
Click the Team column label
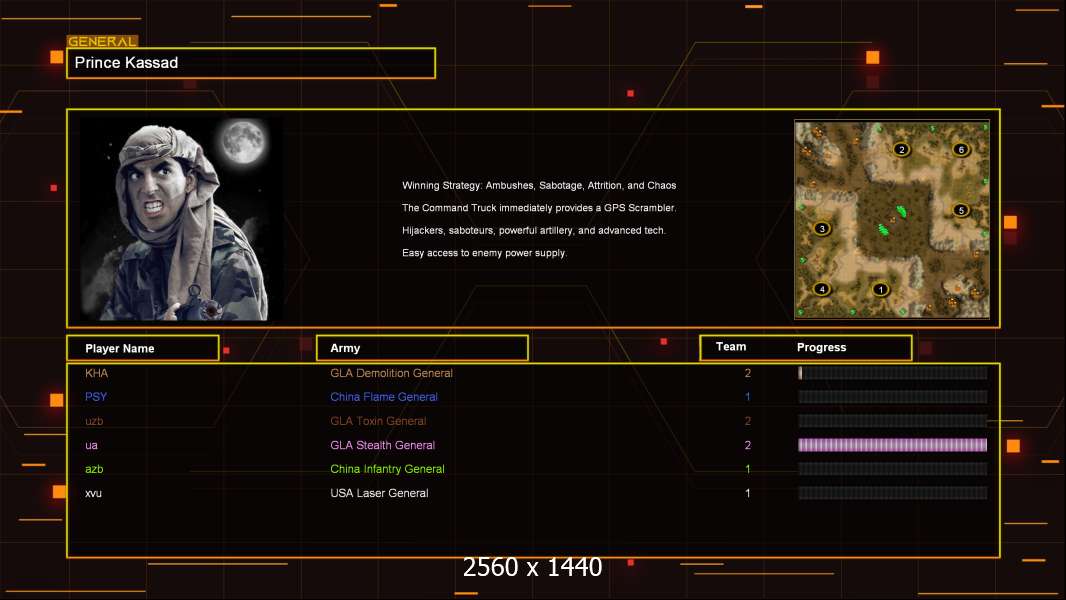tap(731, 347)
